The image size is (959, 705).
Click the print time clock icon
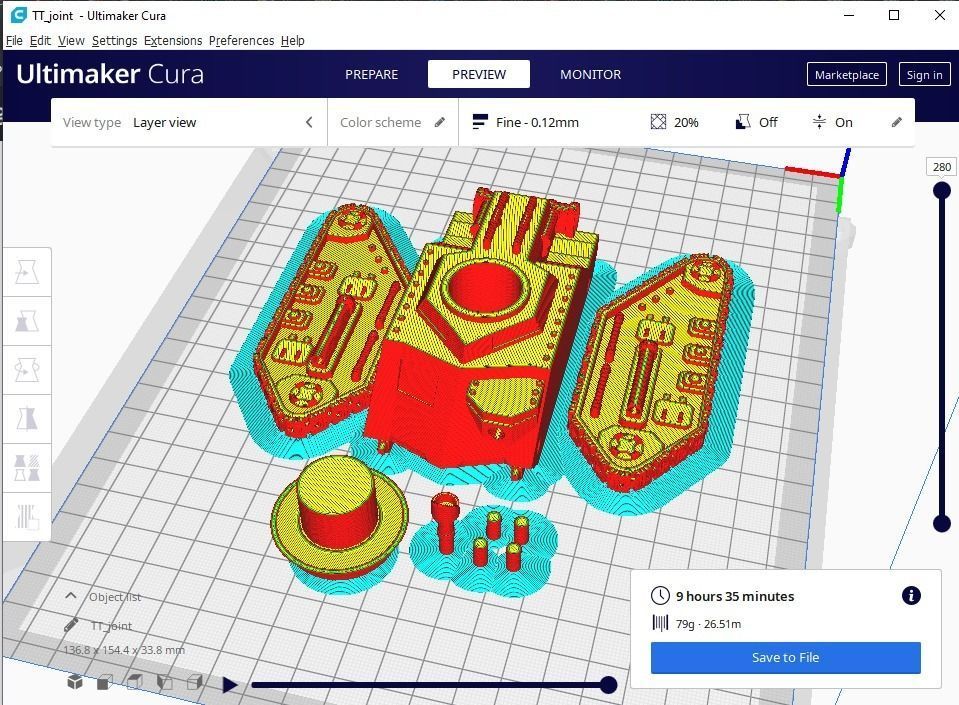[x=660, y=596]
